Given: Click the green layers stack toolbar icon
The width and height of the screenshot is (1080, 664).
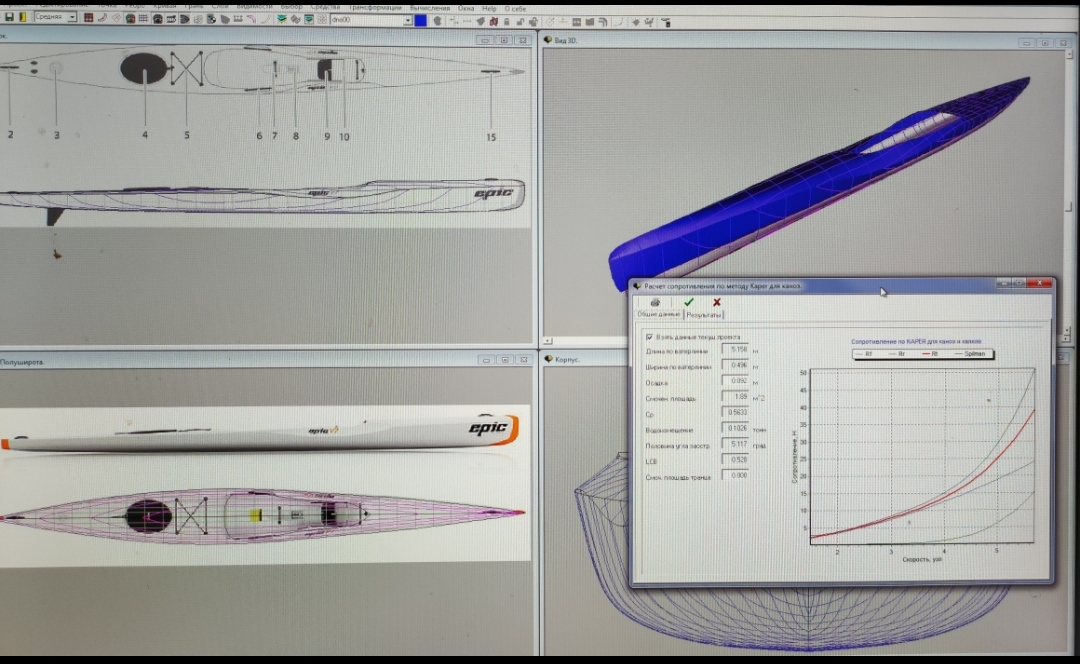Looking at the screenshot, I should pos(282,19).
